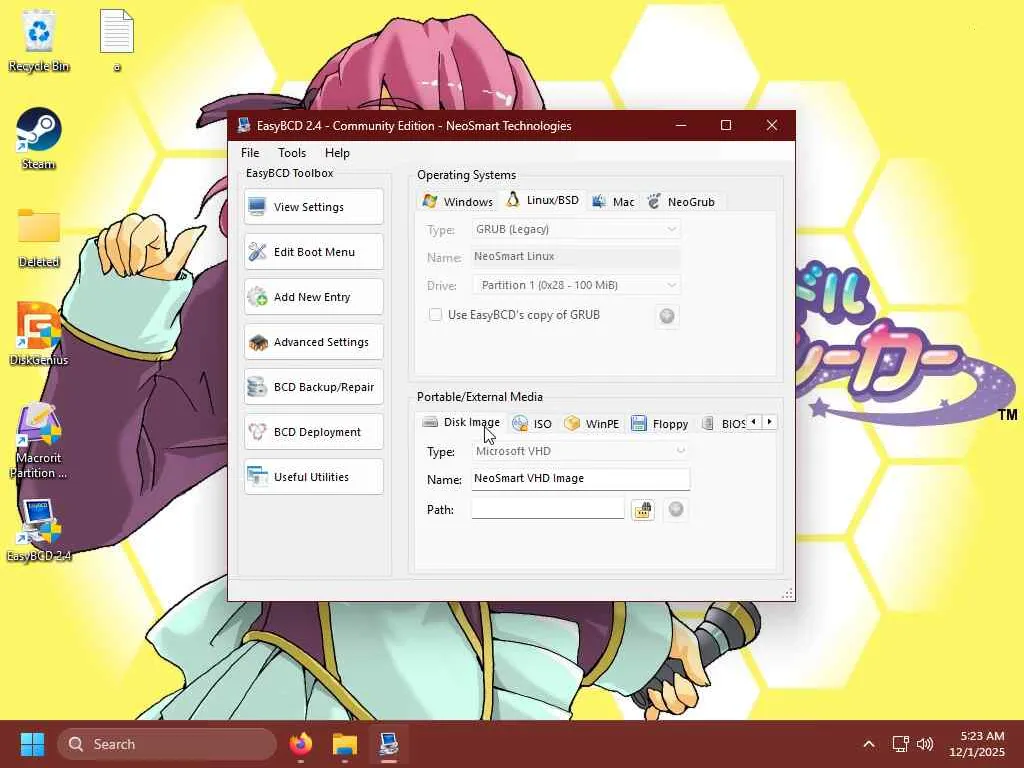Switch to the Floppy tab
Image resolution: width=1024 pixels, height=768 pixels.
[x=660, y=424]
